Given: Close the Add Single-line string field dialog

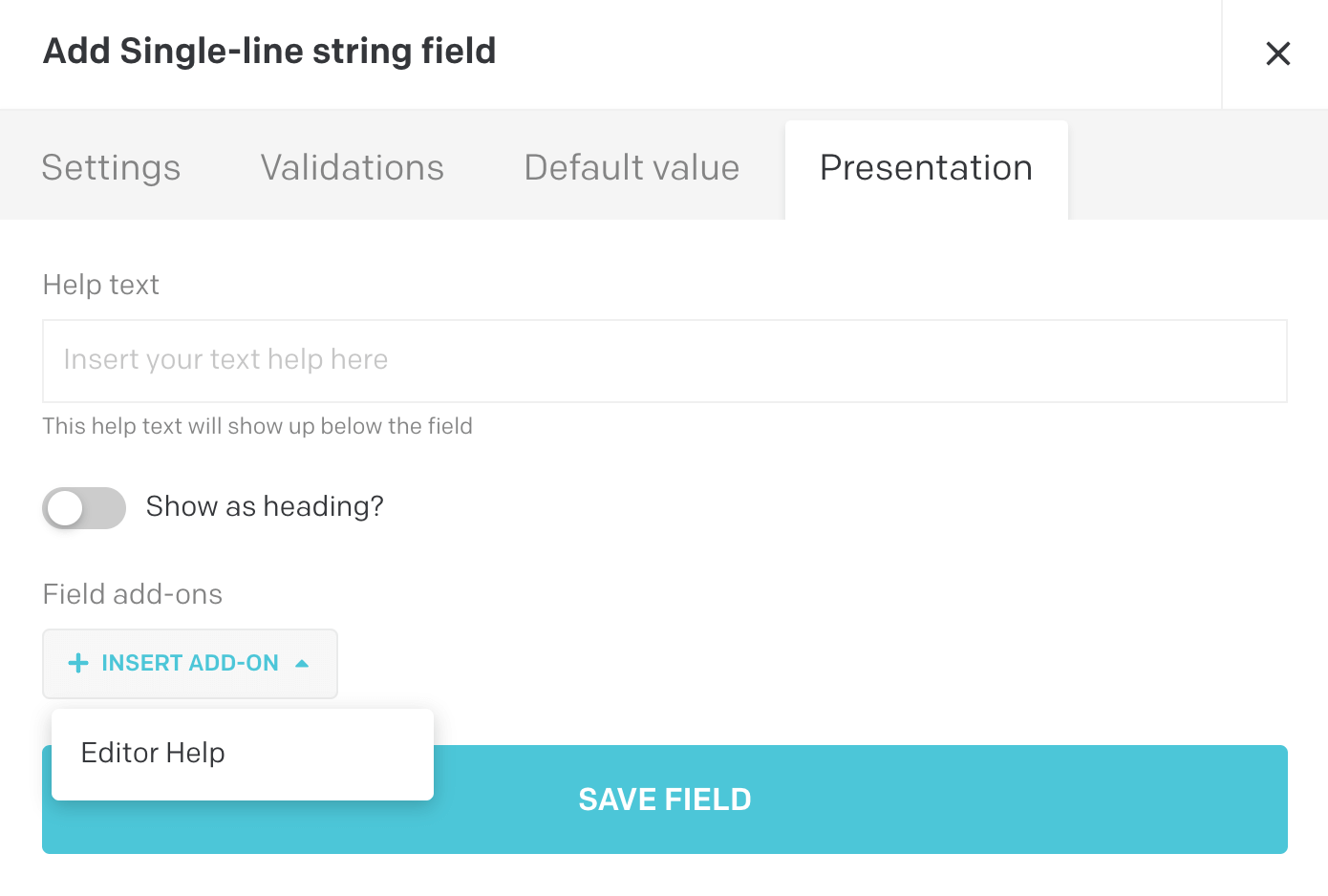Looking at the screenshot, I should (1277, 53).
